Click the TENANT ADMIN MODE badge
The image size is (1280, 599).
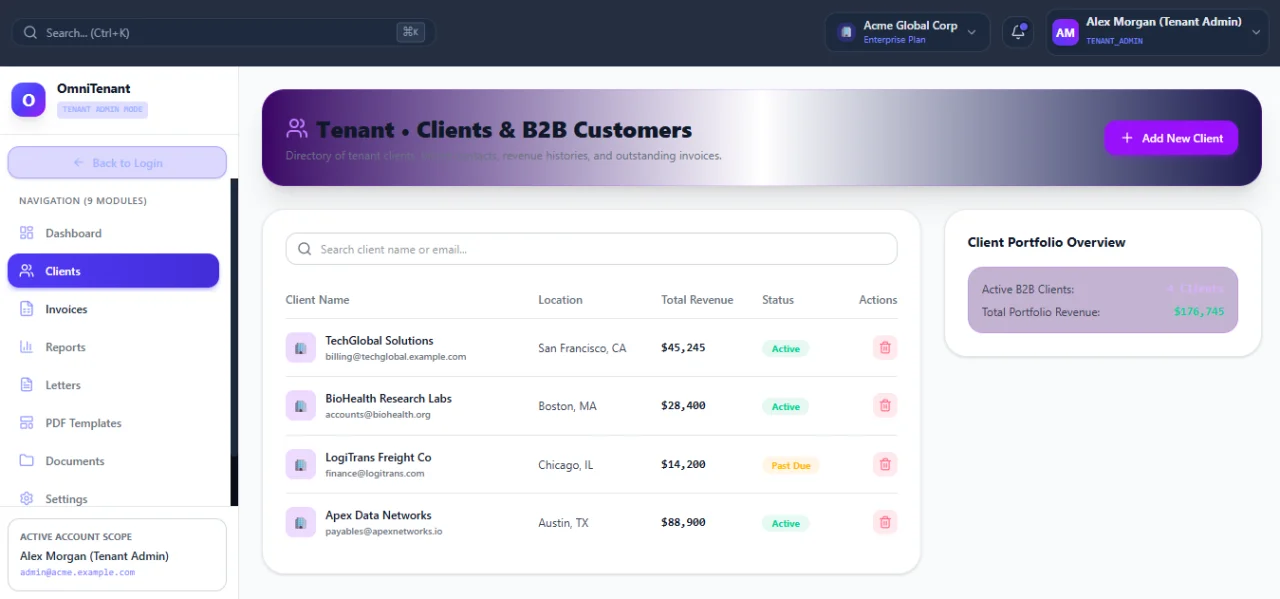click(102, 110)
